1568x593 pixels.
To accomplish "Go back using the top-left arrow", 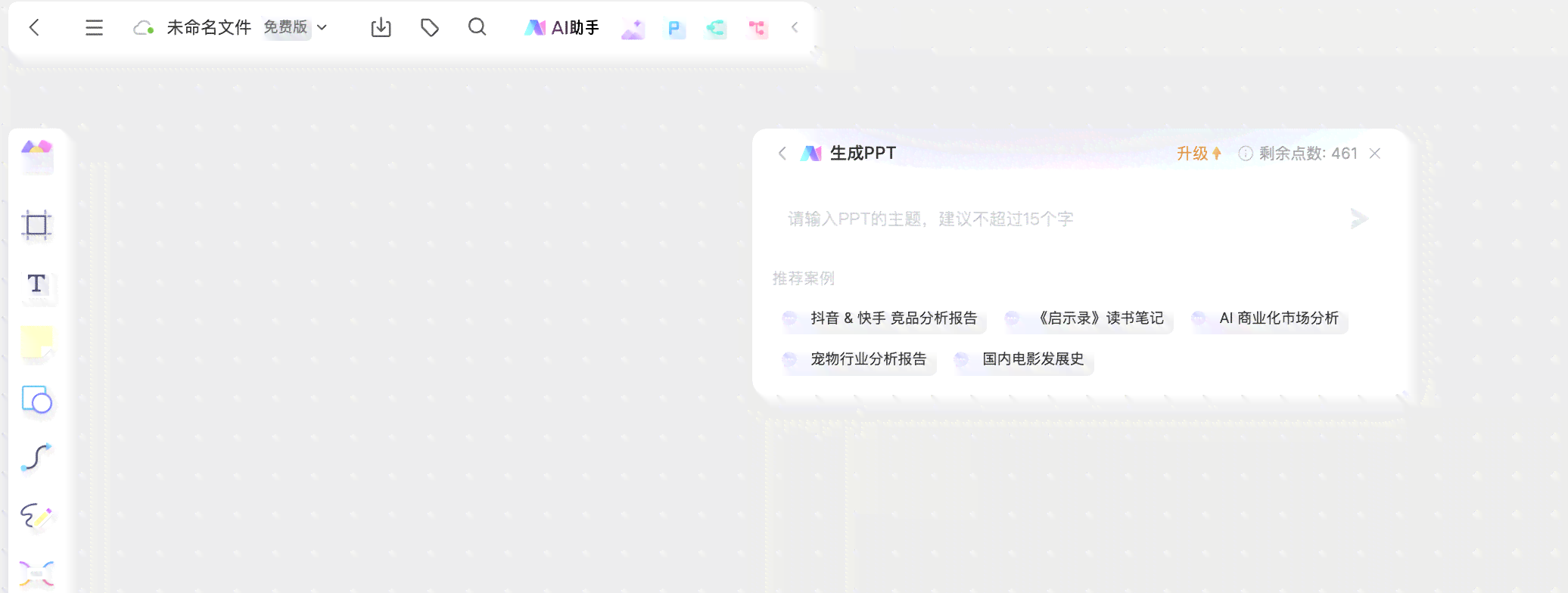I will click(34, 28).
